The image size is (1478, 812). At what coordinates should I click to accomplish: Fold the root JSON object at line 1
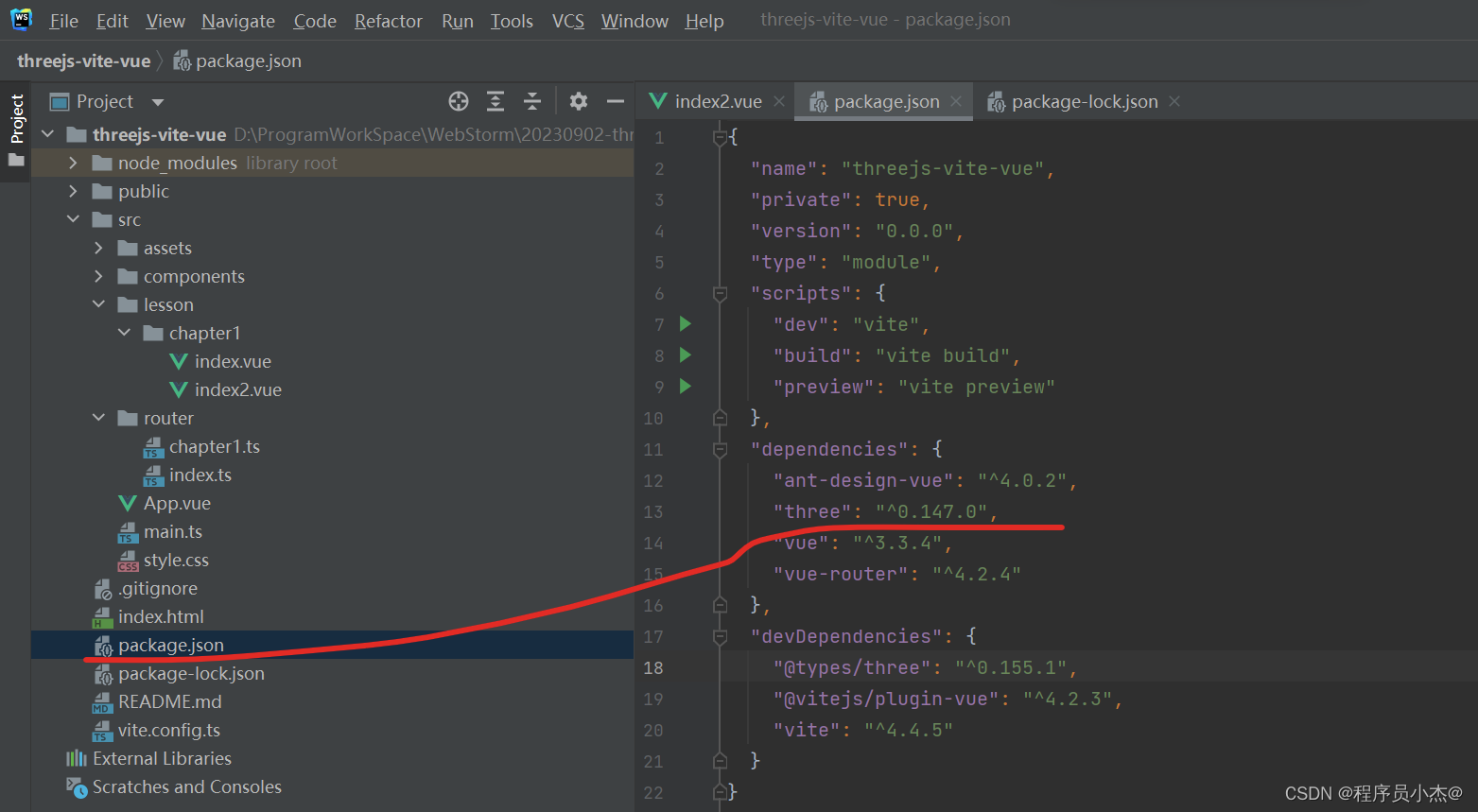click(x=720, y=138)
